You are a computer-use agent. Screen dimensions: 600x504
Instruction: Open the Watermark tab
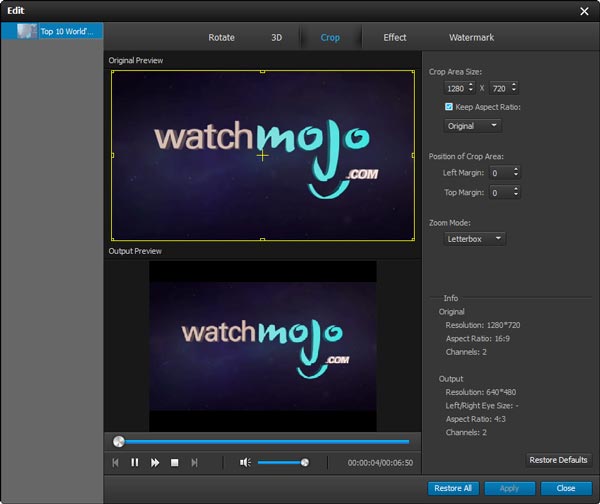coord(471,38)
